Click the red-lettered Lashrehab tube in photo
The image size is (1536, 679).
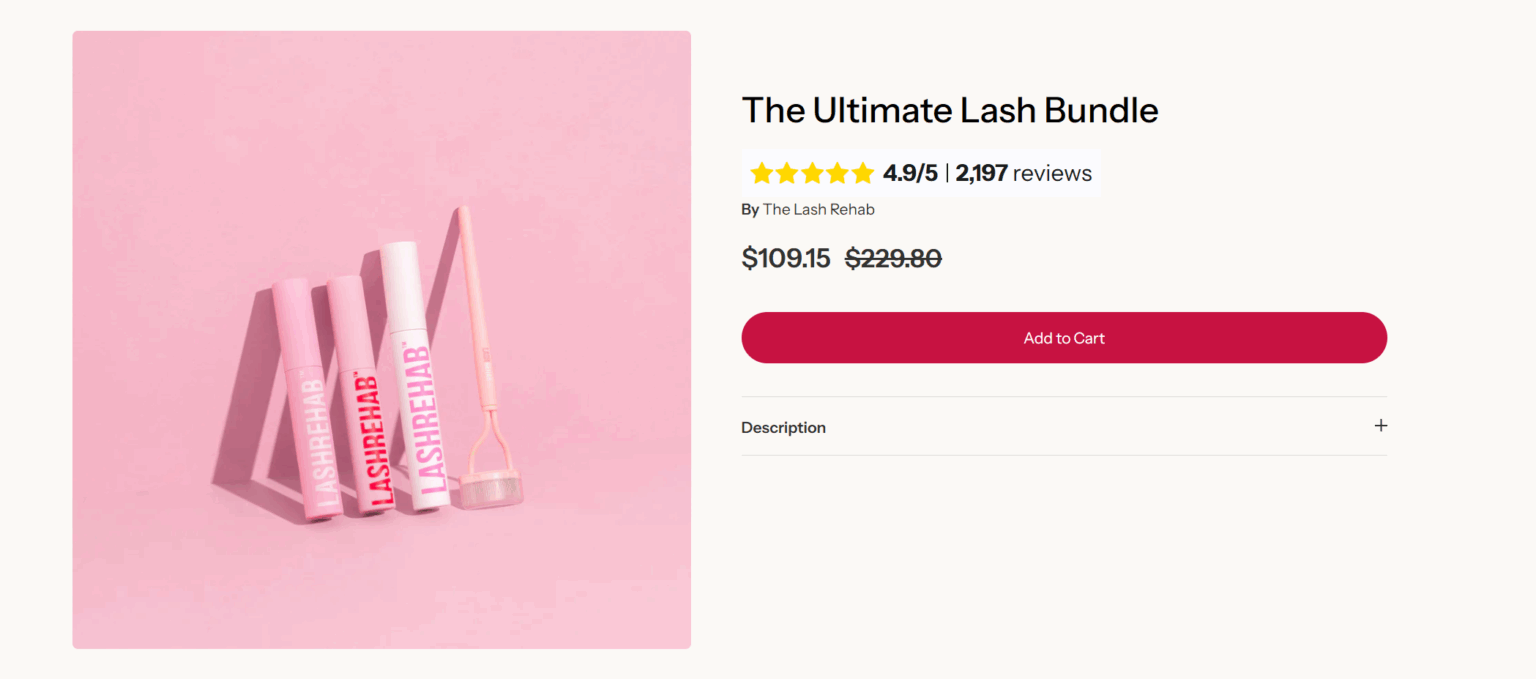(358, 400)
